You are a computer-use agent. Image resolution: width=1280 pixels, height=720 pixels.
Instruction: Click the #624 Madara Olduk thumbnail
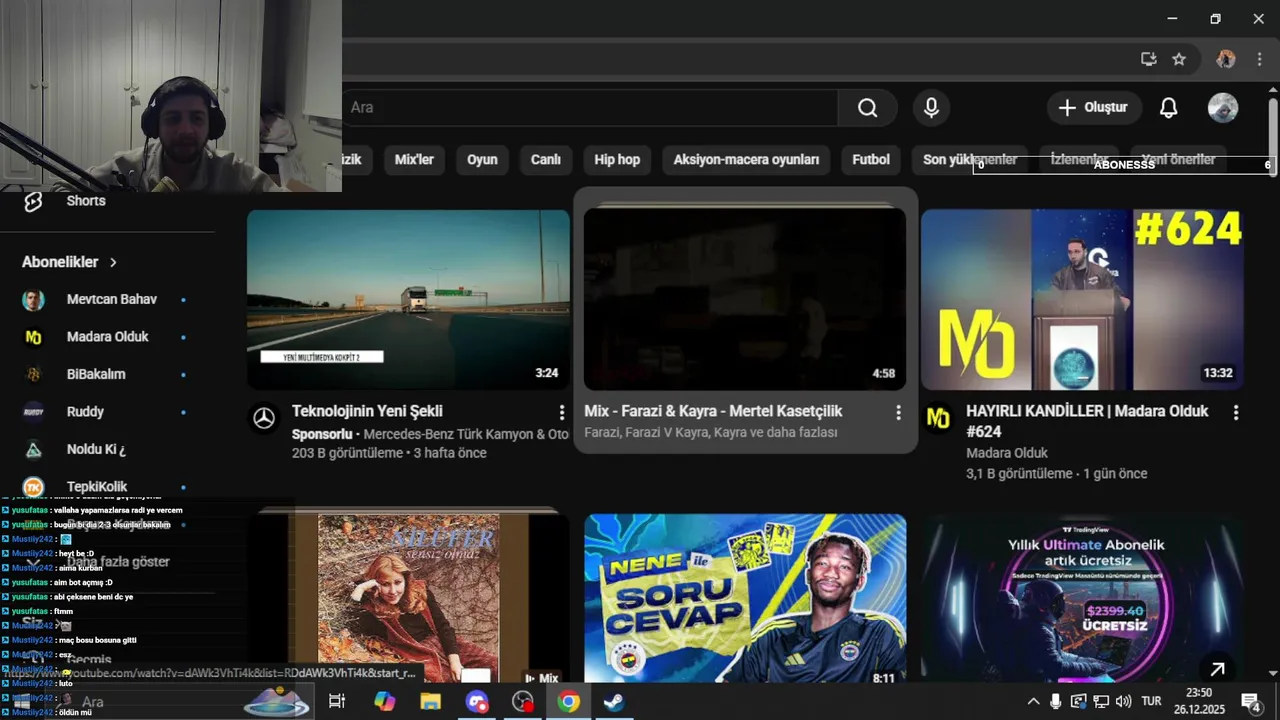(1082, 299)
